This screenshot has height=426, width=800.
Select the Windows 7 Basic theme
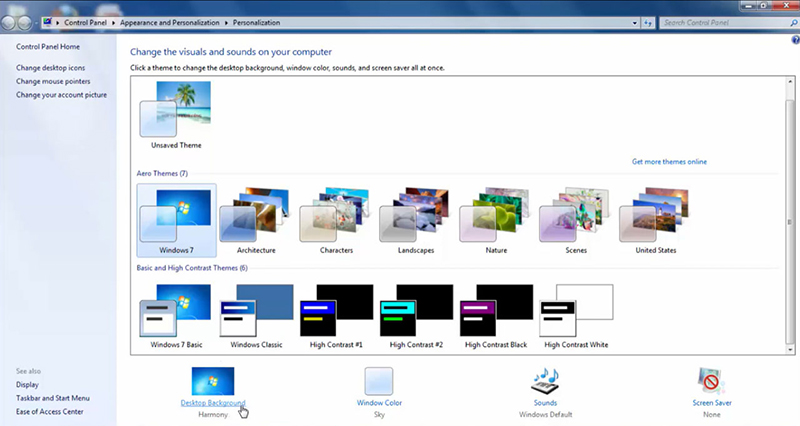click(176, 316)
